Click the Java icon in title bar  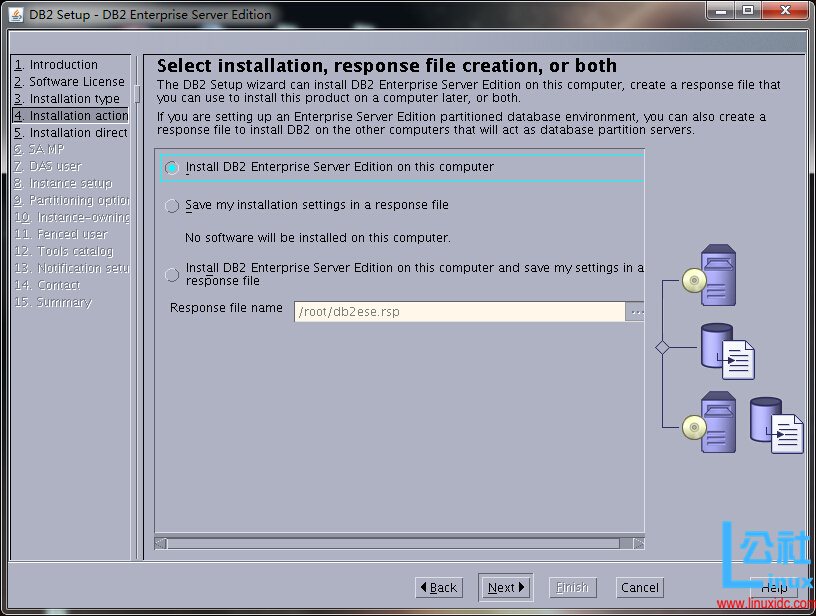click(x=16, y=14)
